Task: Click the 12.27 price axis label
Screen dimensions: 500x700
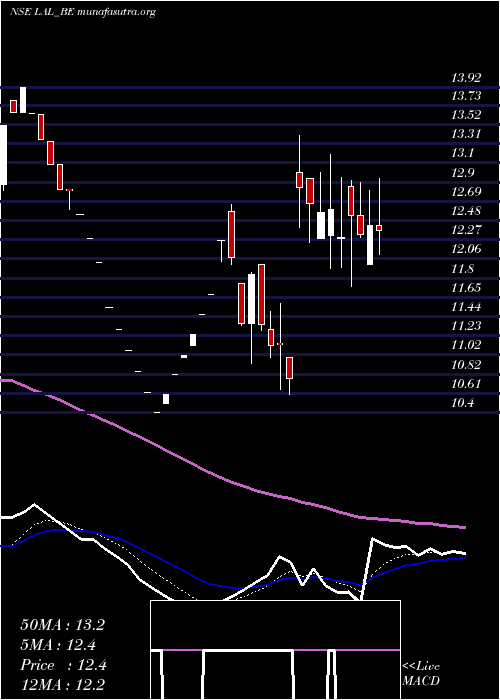Action: (467, 230)
